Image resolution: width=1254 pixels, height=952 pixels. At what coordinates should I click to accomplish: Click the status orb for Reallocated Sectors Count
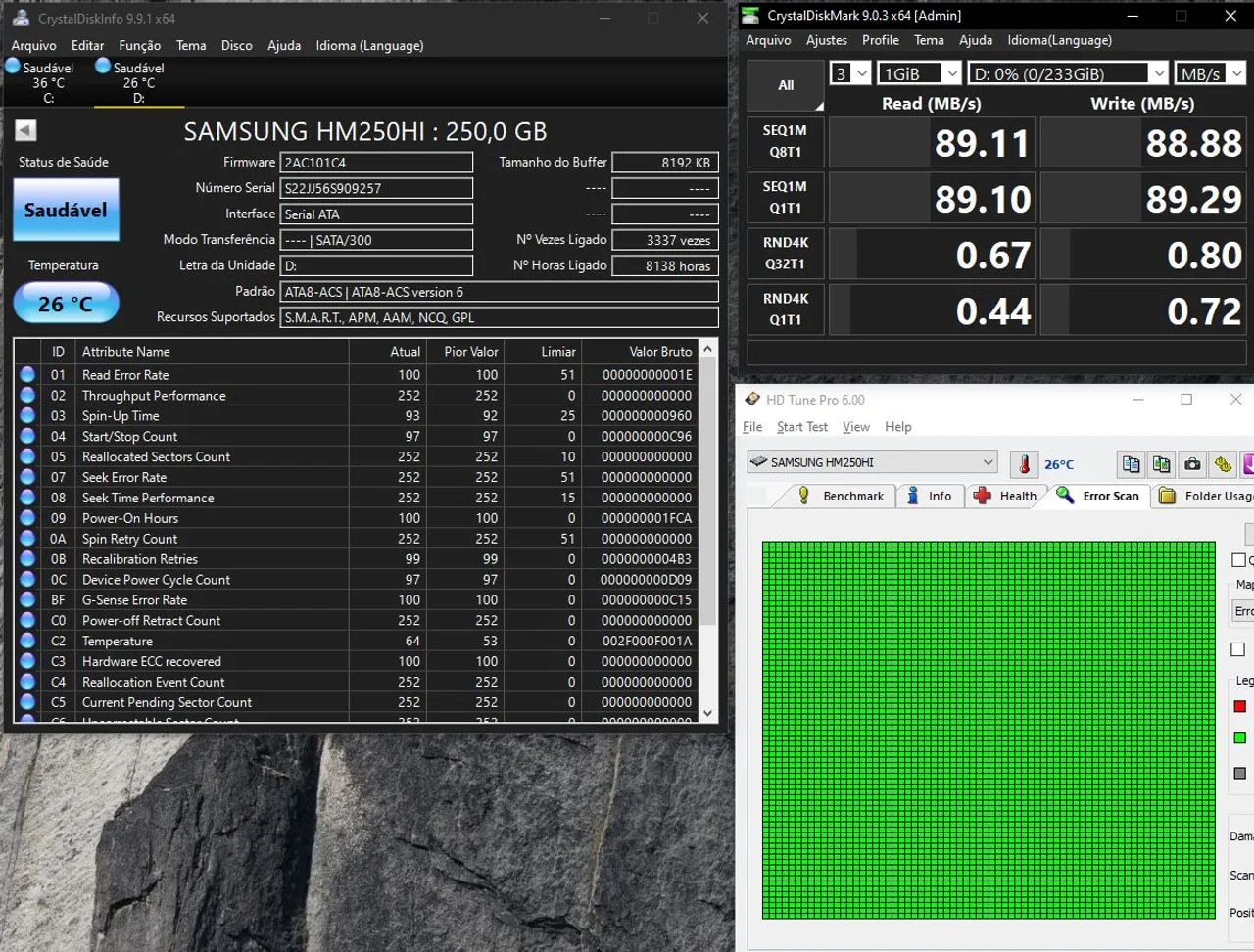pos(27,456)
